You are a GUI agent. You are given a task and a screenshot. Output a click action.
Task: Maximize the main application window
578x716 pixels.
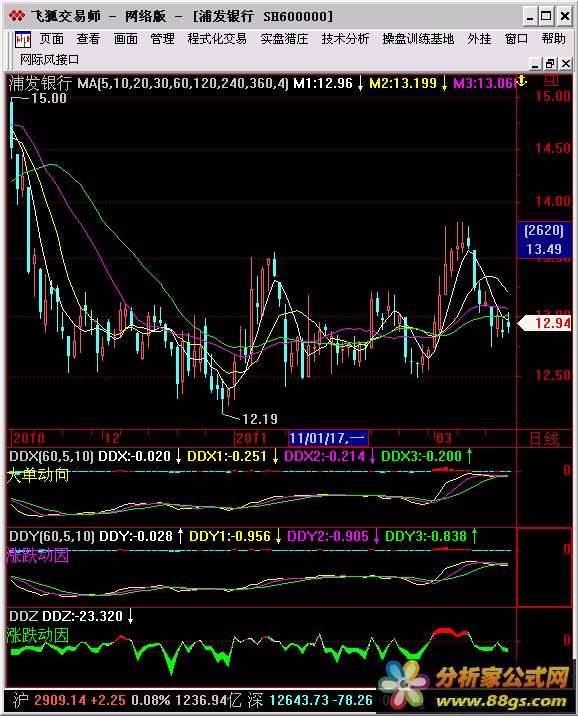point(546,17)
